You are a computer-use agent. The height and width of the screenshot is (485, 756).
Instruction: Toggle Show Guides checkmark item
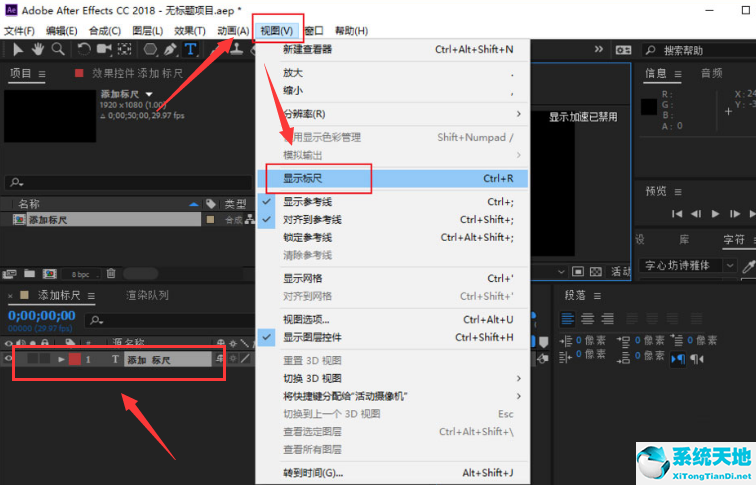click(x=392, y=202)
